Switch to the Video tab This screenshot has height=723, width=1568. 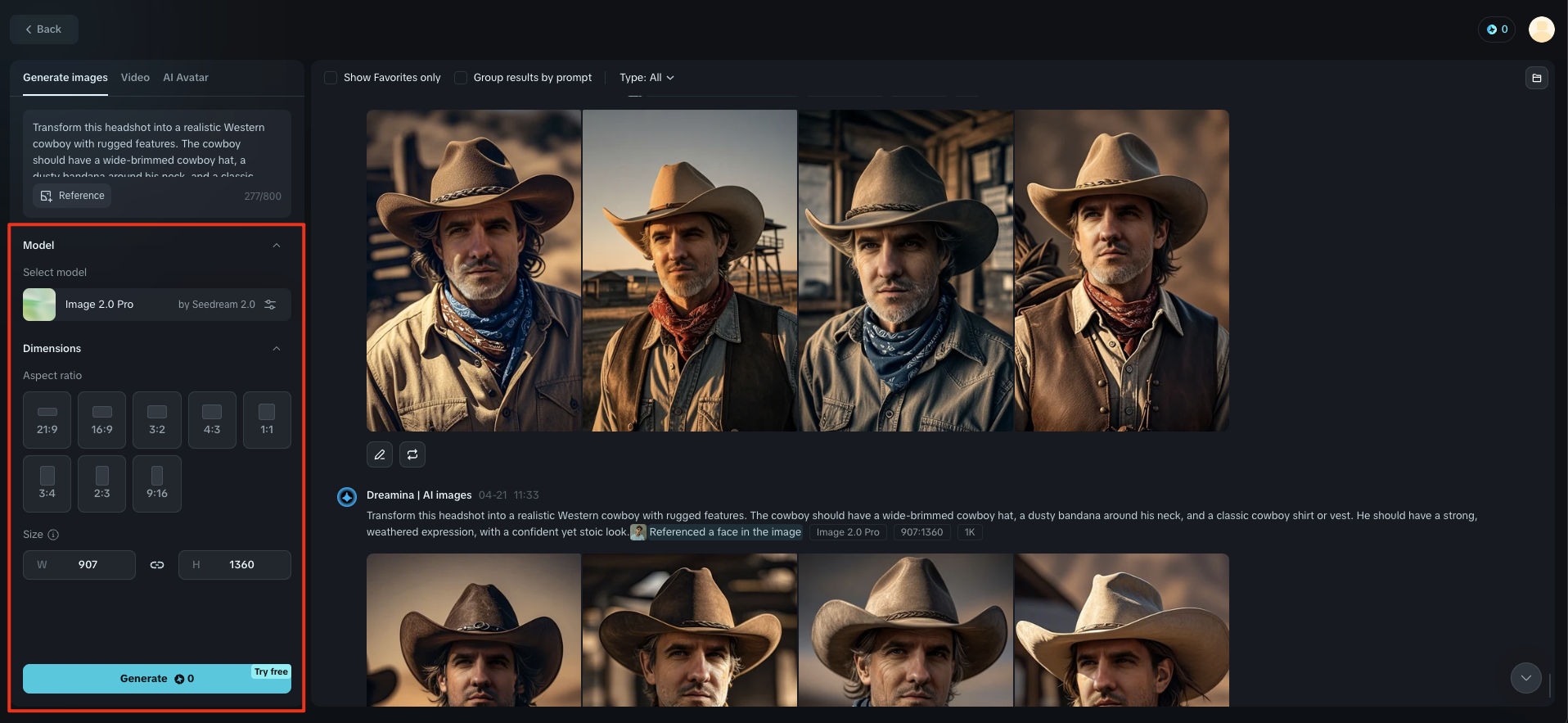pos(135,78)
